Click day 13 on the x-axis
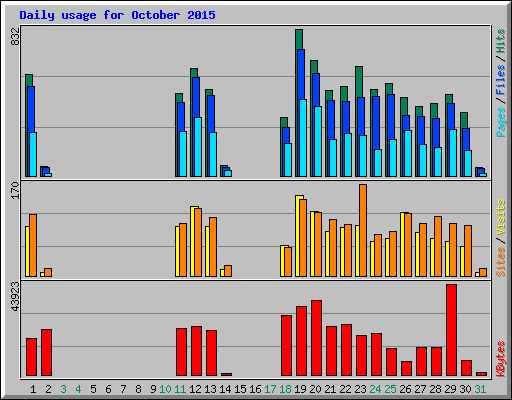Viewport: 512px width, 400px height. click(210, 389)
